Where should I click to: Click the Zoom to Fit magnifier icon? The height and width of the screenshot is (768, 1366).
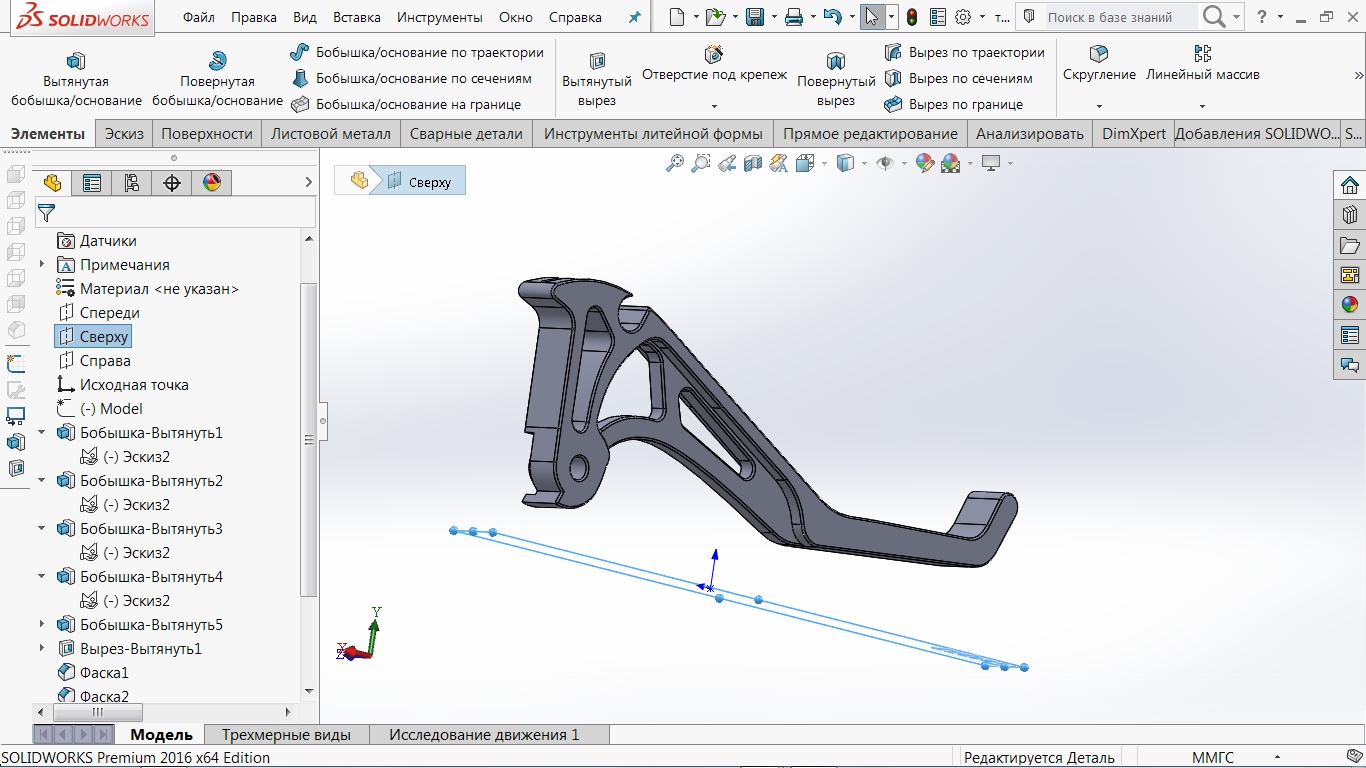[x=675, y=163]
